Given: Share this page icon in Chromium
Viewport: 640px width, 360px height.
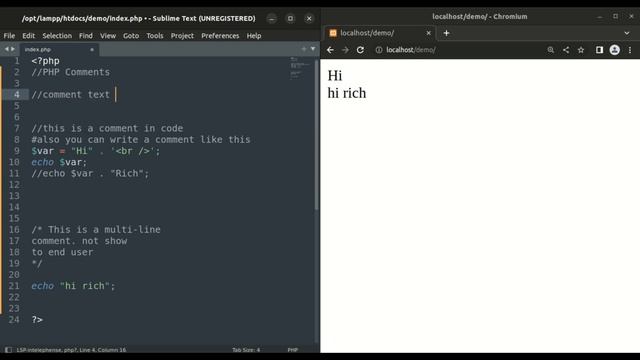Looking at the screenshot, I should point(566,50).
